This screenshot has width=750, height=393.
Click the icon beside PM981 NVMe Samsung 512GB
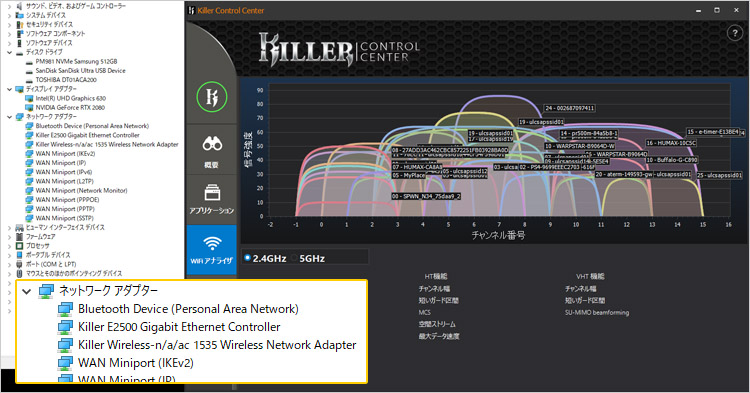29,62
